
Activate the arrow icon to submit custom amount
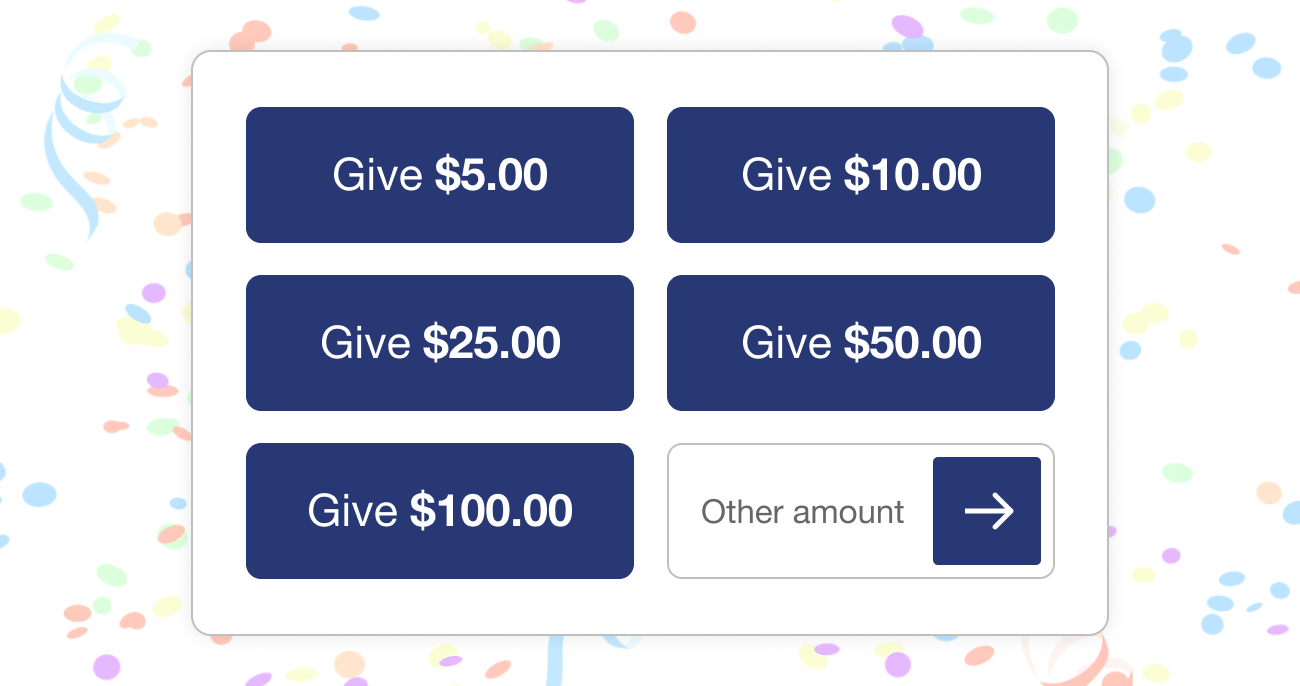[x=987, y=511]
